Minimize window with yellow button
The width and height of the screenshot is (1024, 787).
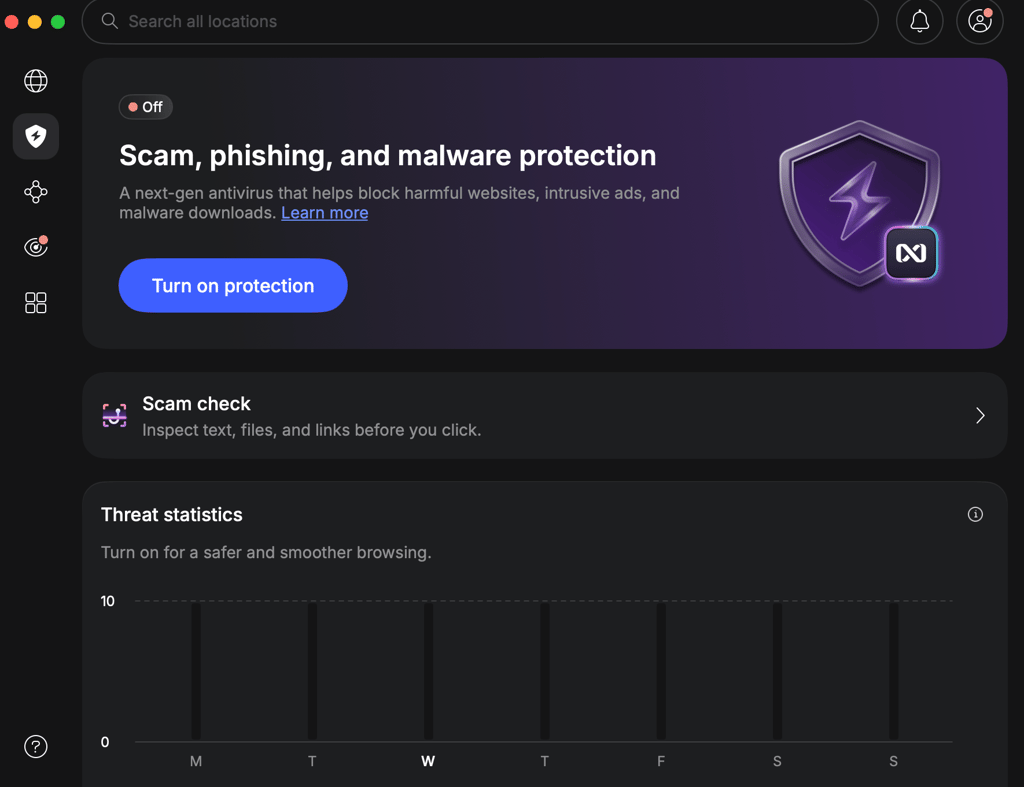point(35,22)
